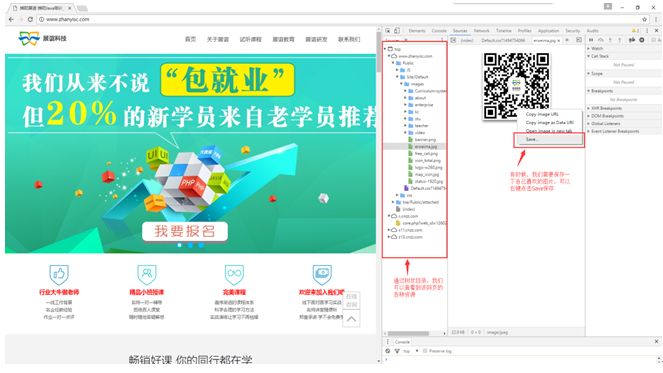
Task: Click the yellow warning count icon in DevTools
Action: [x=635, y=31]
